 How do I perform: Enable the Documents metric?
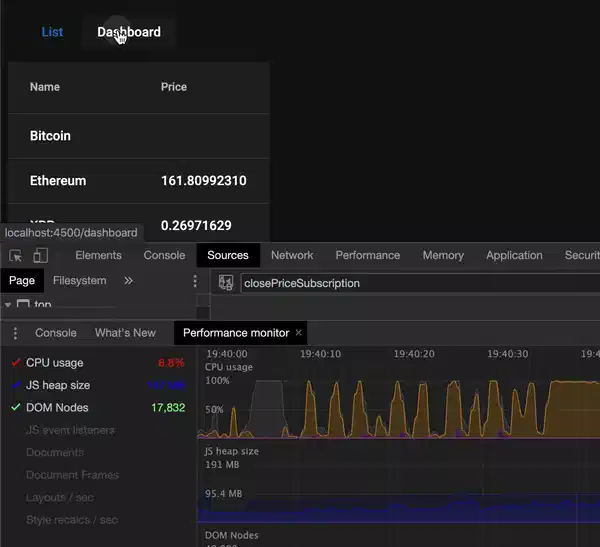(55, 452)
